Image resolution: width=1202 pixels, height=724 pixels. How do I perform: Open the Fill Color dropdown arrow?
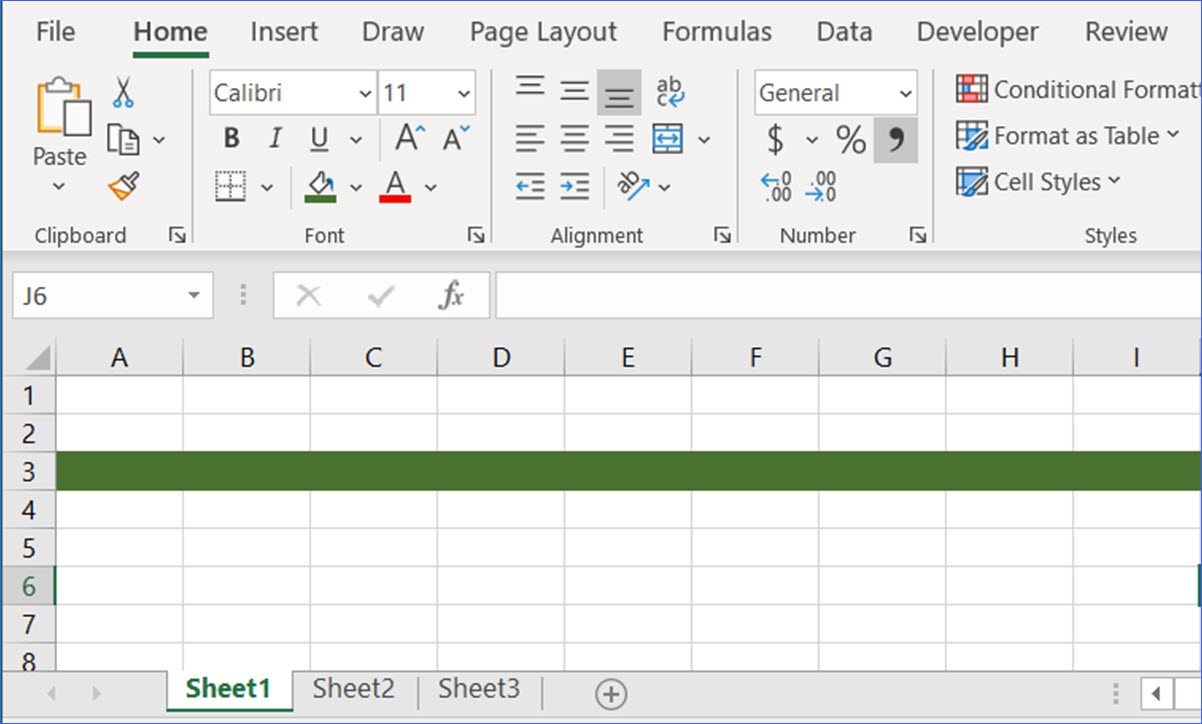(x=356, y=186)
